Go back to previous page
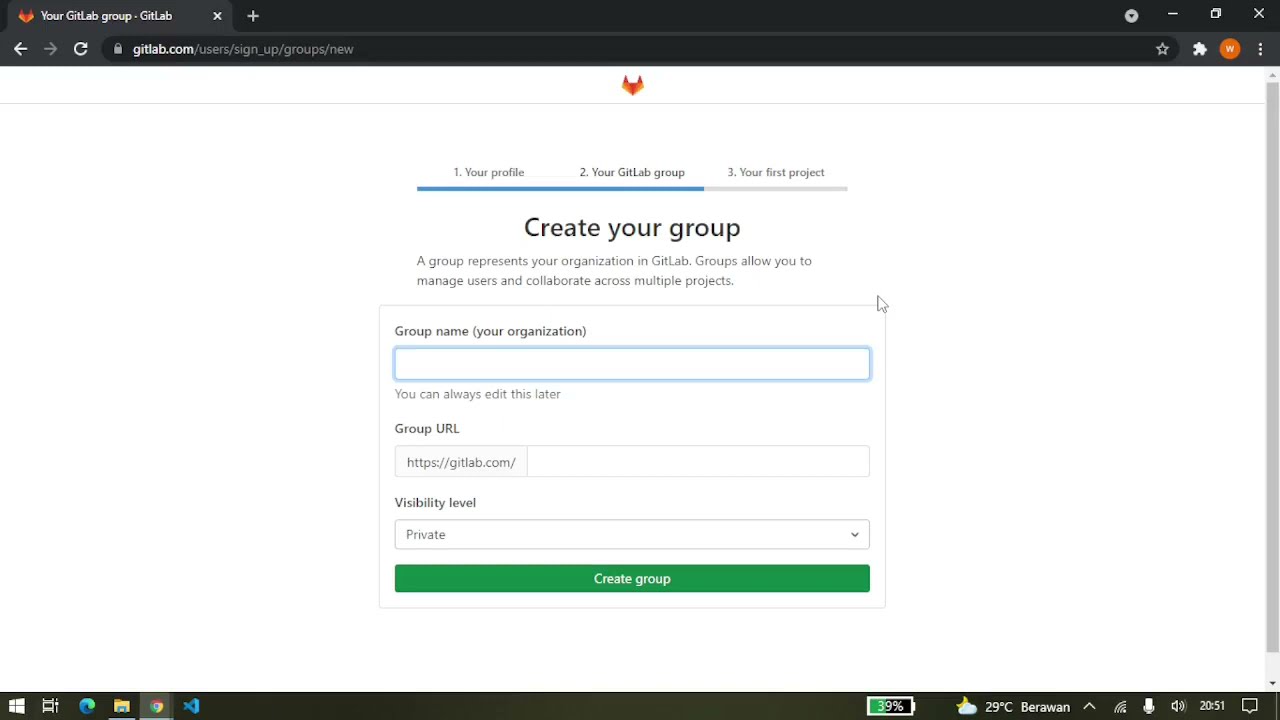The image size is (1280, 720). (x=20, y=49)
